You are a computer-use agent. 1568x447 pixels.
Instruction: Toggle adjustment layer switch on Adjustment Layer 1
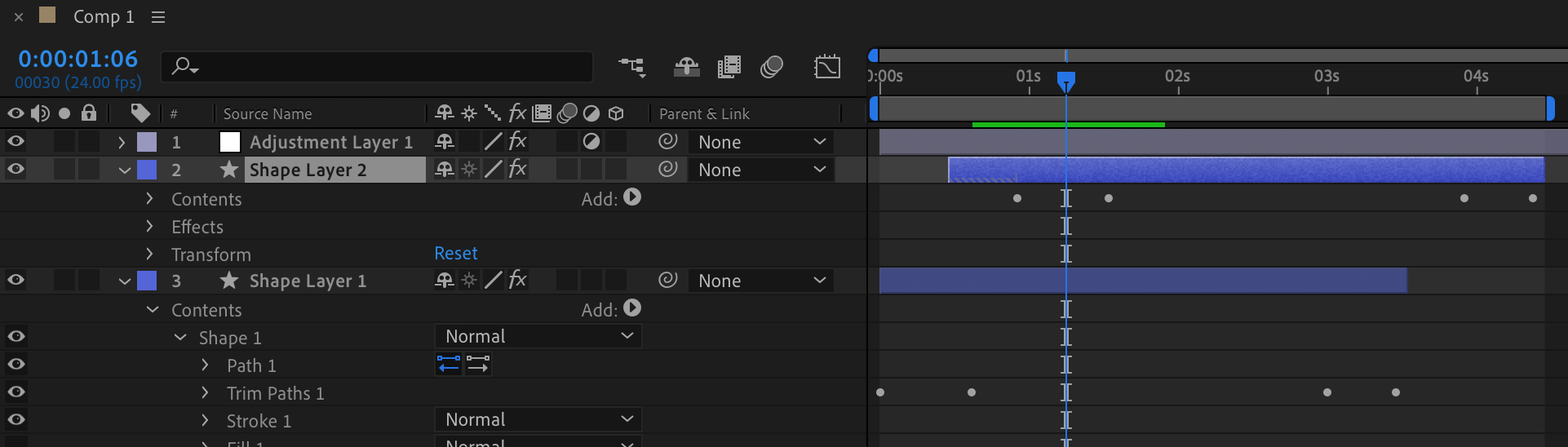point(591,142)
